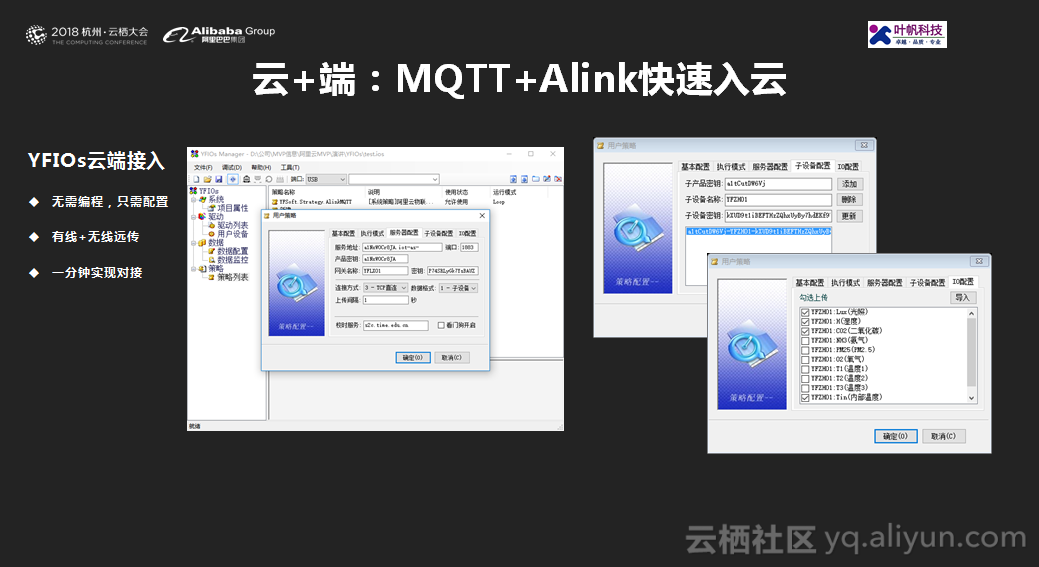Open 子设备配置 tab in IO dialog
Image resolution: width=1039 pixels, height=567 pixels.
[x=926, y=282]
